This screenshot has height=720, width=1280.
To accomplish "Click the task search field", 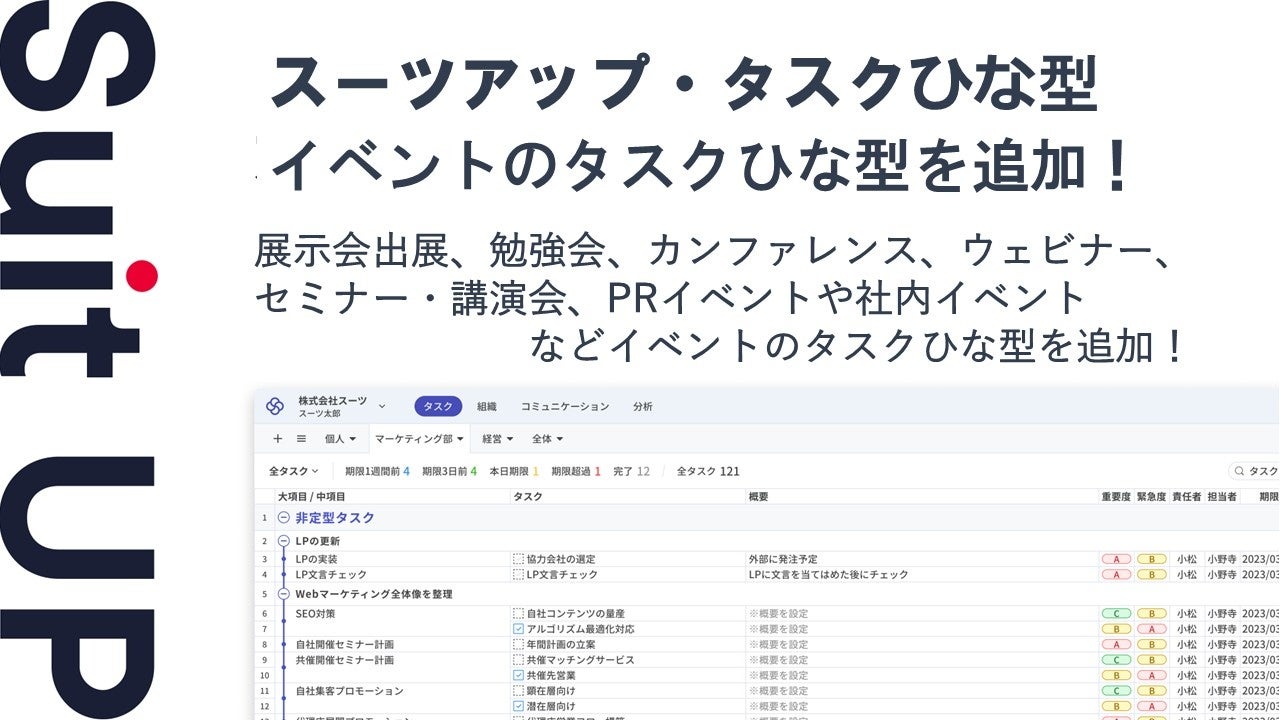I will [1254, 471].
